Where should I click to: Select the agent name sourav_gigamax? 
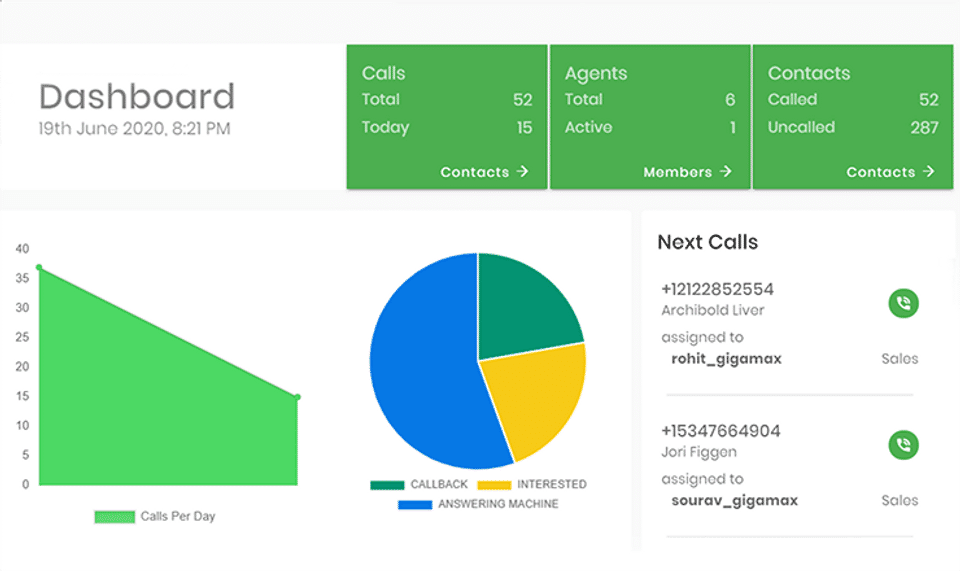click(734, 501)
